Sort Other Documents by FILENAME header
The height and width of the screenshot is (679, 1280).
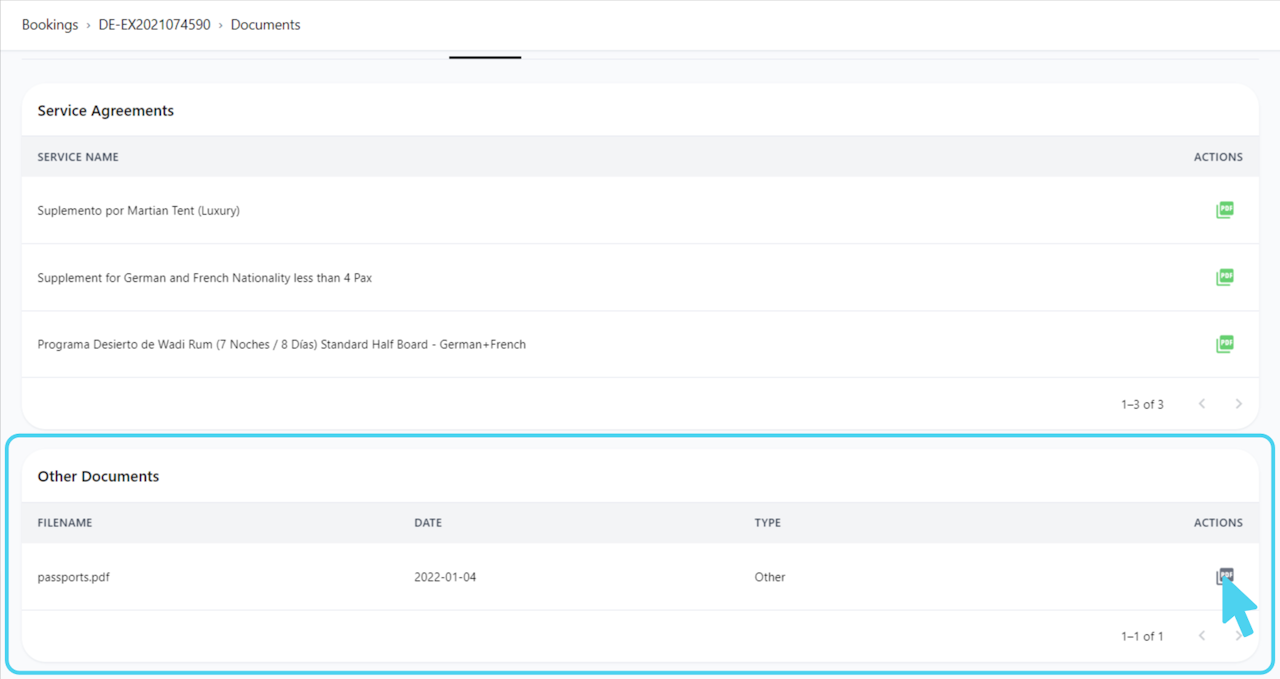pos(65,523)
